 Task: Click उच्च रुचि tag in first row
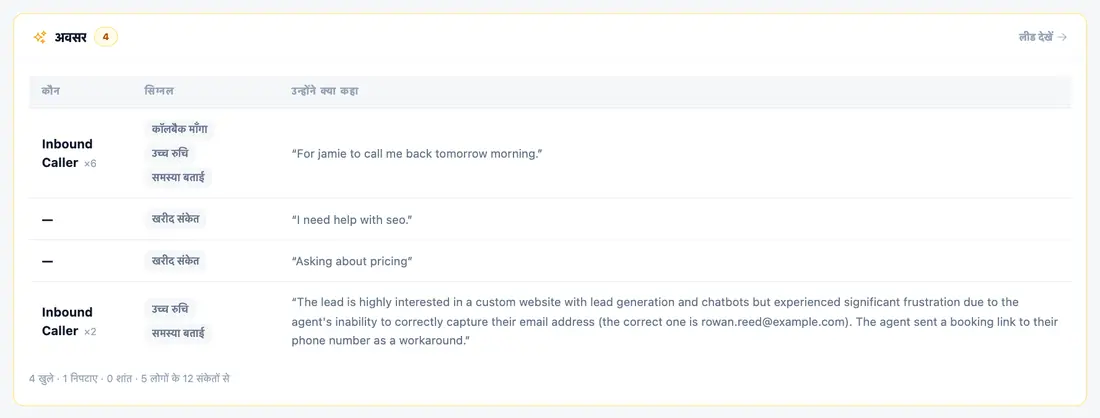(x=170, y=153)
